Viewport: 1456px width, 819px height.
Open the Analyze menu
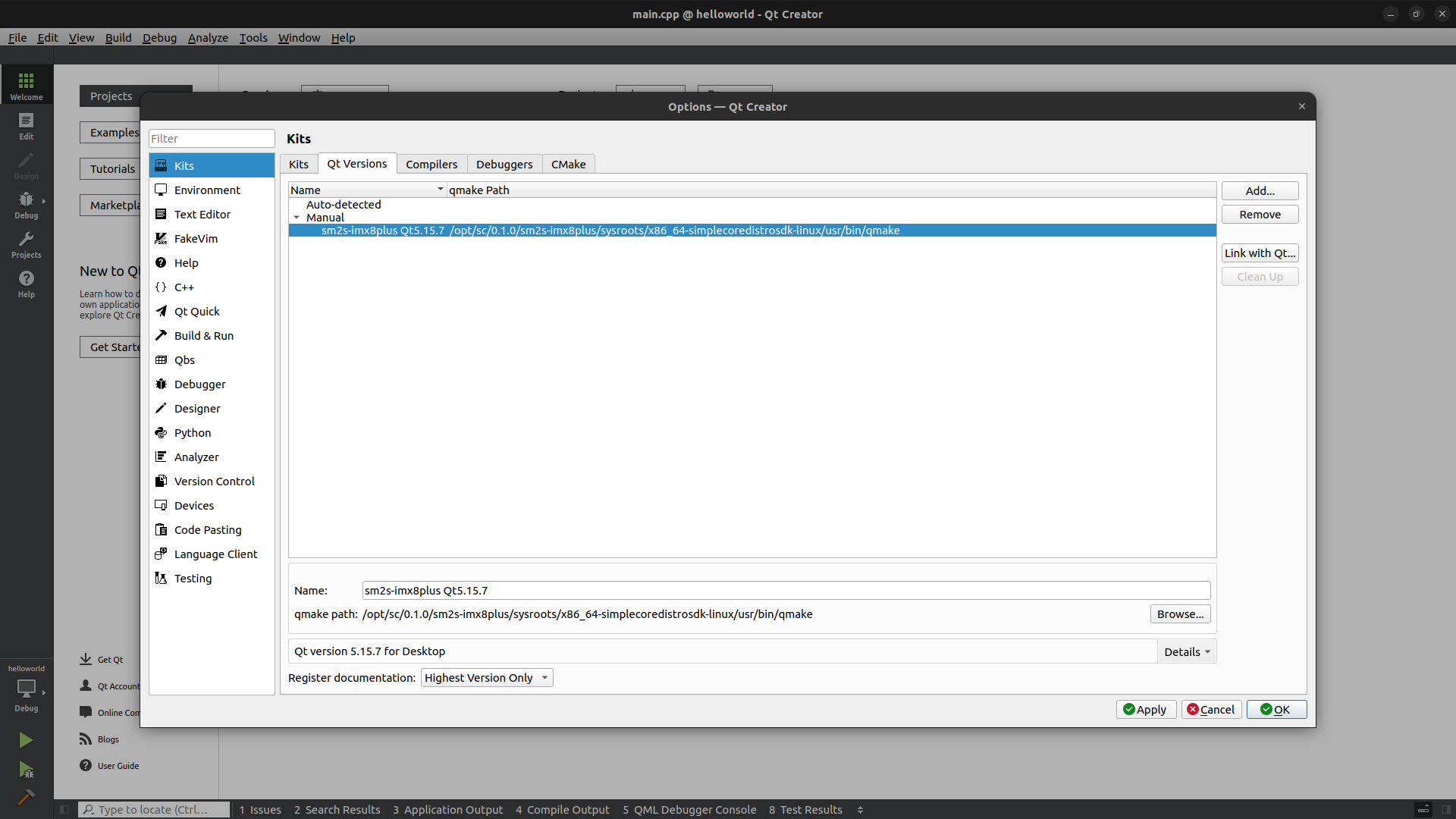pos(208,38)
